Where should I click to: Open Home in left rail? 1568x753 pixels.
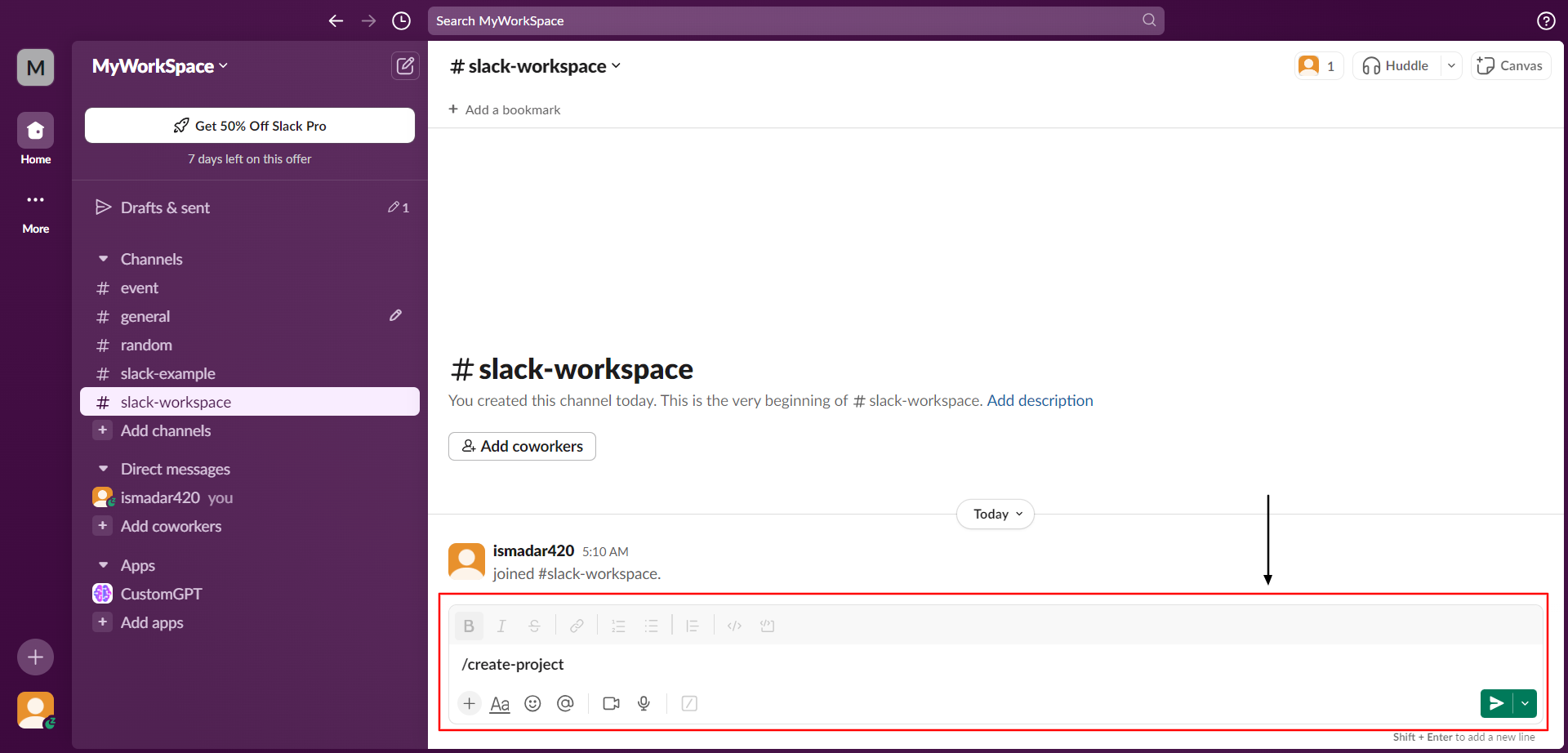pos(35,139)
